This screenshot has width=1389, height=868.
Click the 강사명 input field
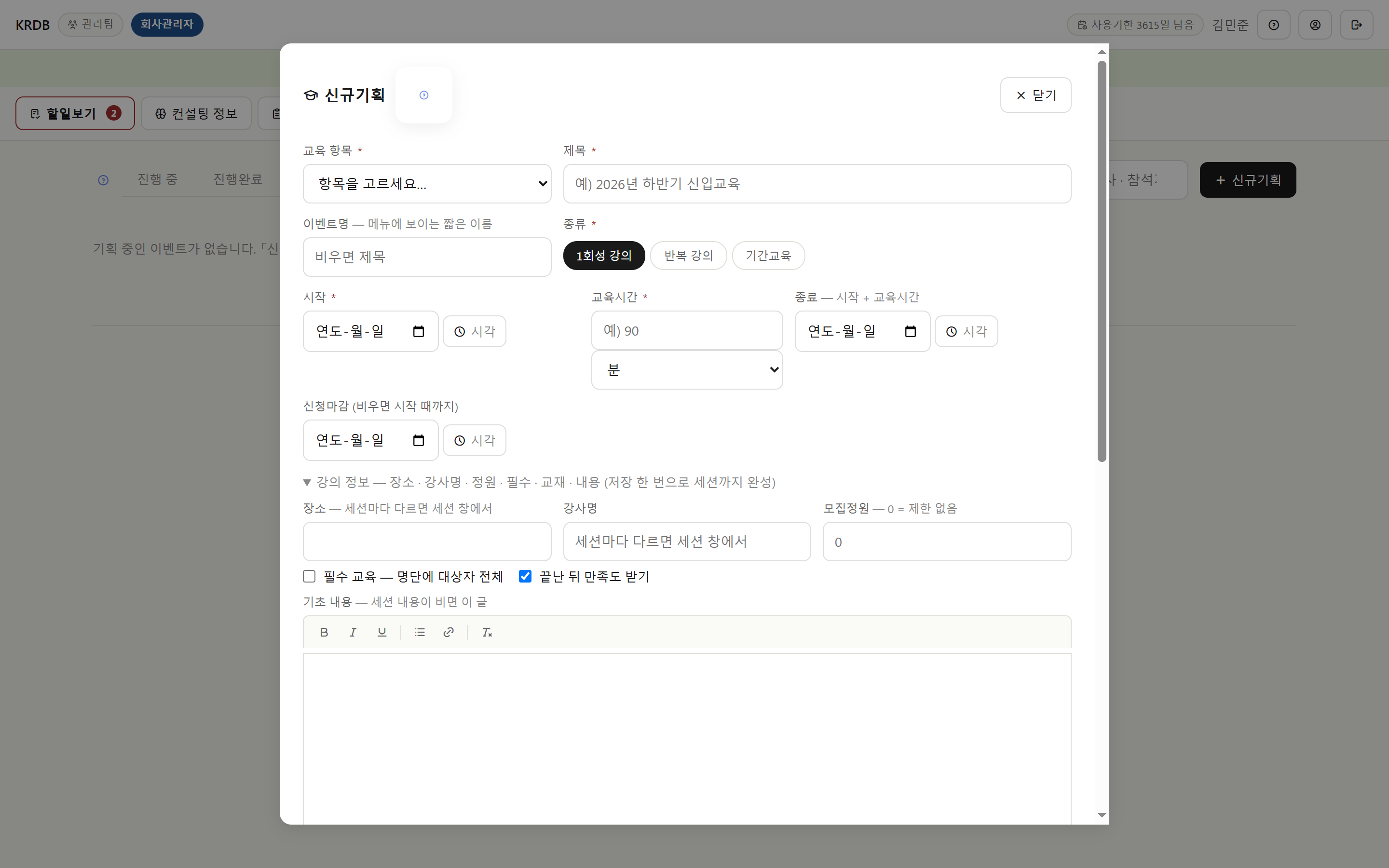[686, 542]
